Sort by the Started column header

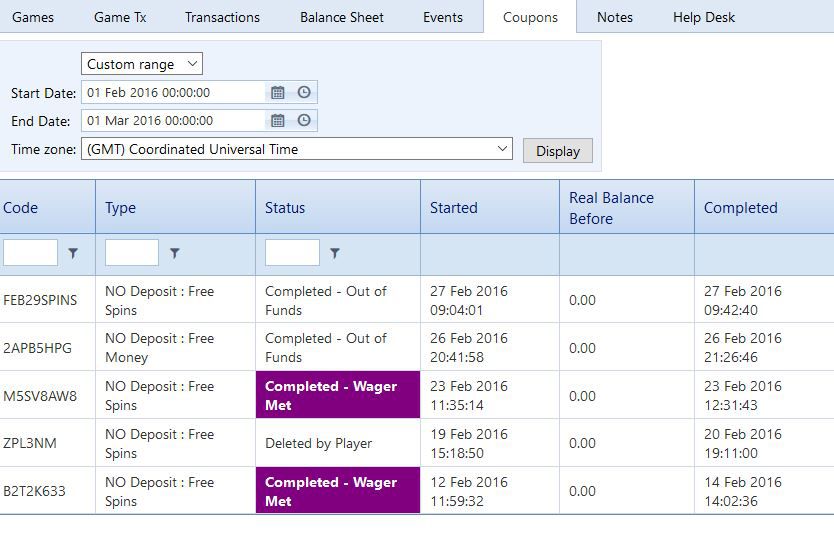[x=454, y=207]
